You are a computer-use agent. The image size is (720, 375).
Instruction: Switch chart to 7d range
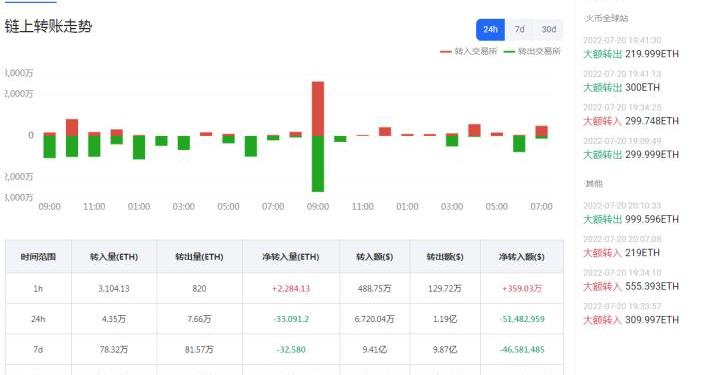point(519,29)
